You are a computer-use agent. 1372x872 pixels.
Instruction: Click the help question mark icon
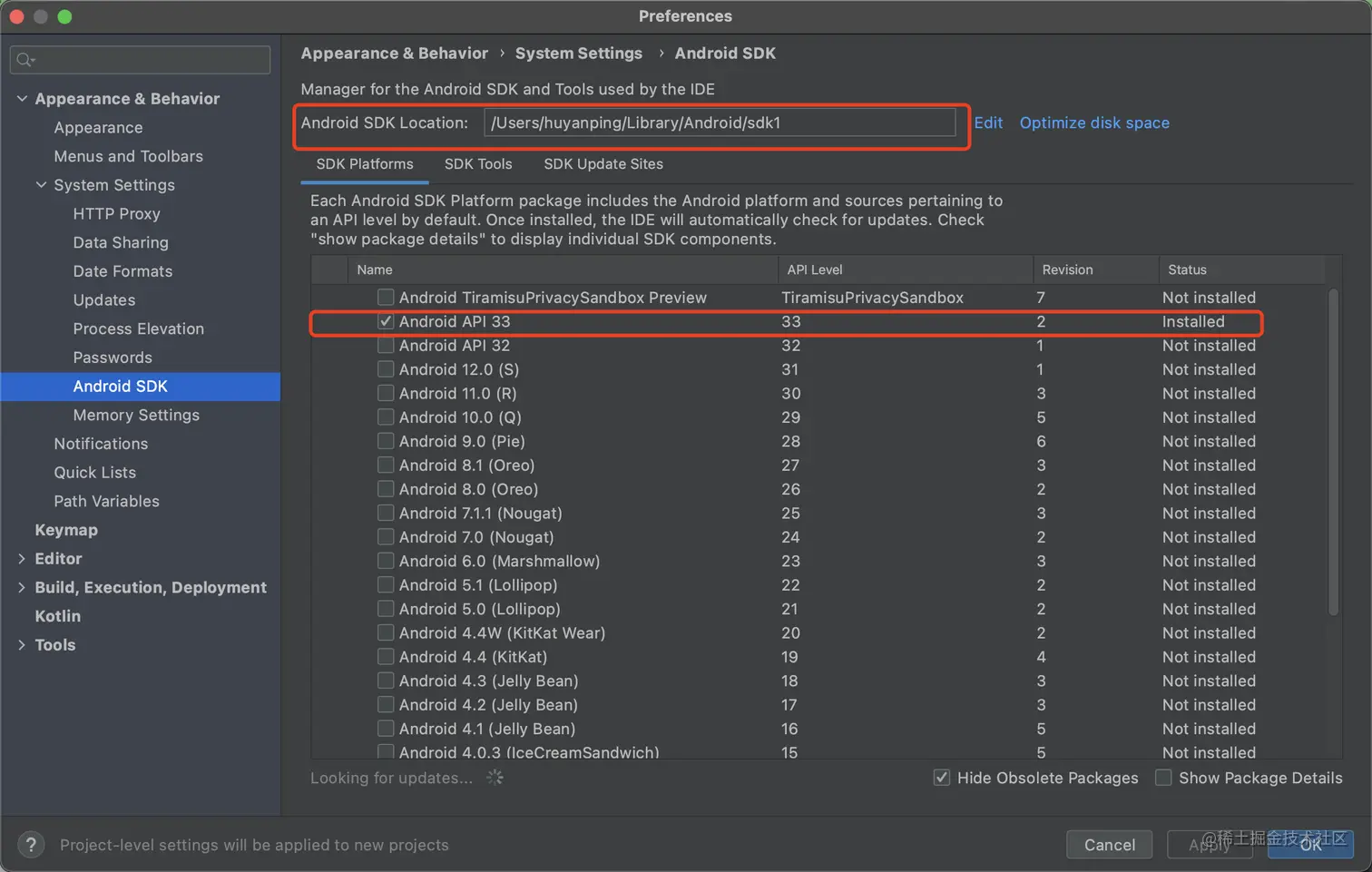point(31,845)
